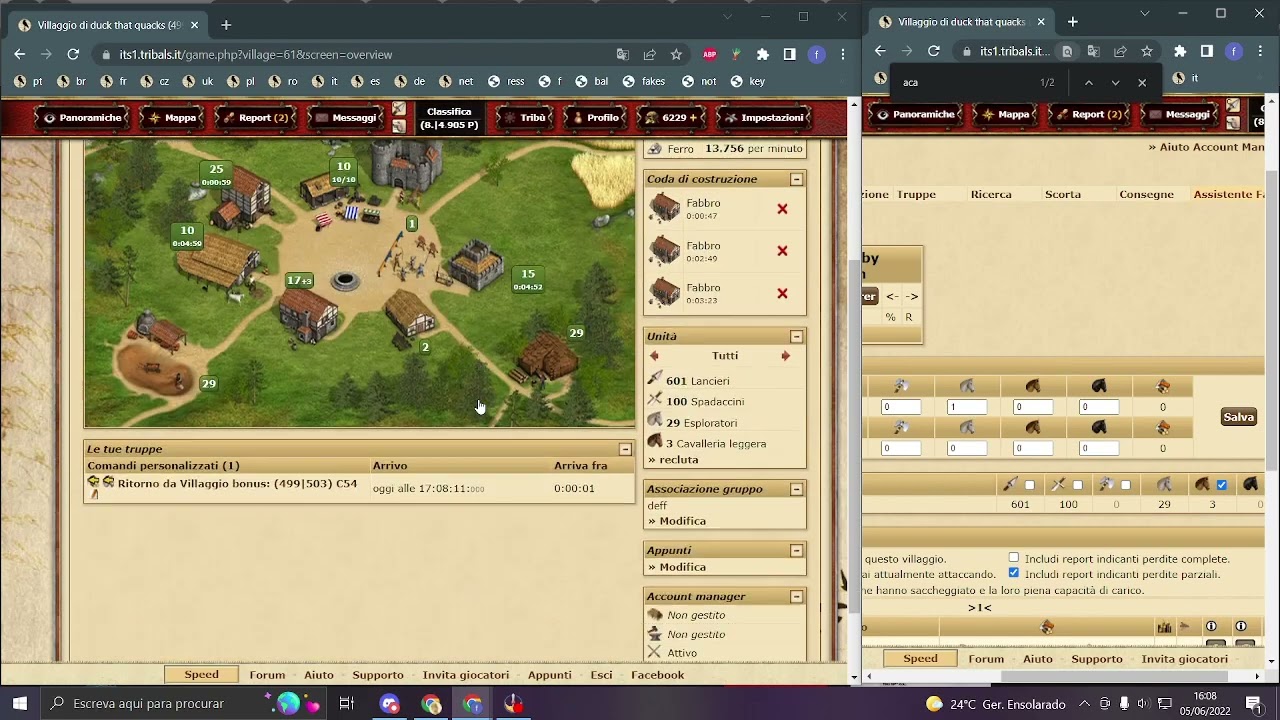The width and height of the screenshot is (1280, 720).
Task: Open Mappa in left window
Action: click(171, 118)
